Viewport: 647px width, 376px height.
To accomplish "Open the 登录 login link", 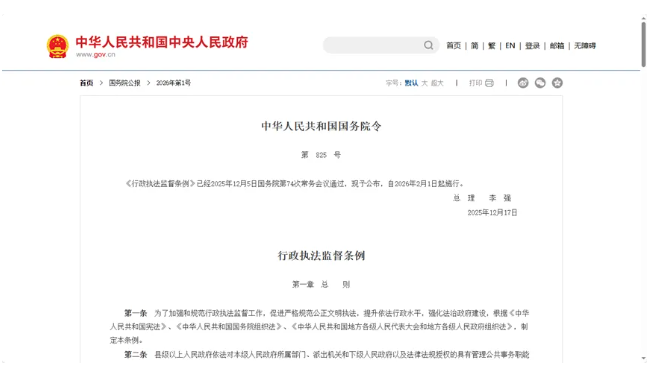I will [532, 45].
